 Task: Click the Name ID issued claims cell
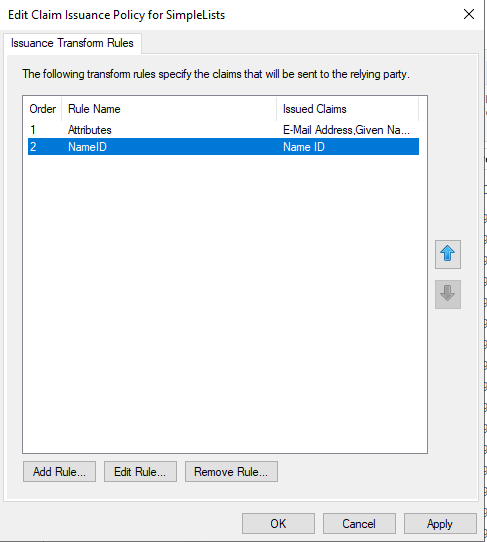click(x=304, y=147)
